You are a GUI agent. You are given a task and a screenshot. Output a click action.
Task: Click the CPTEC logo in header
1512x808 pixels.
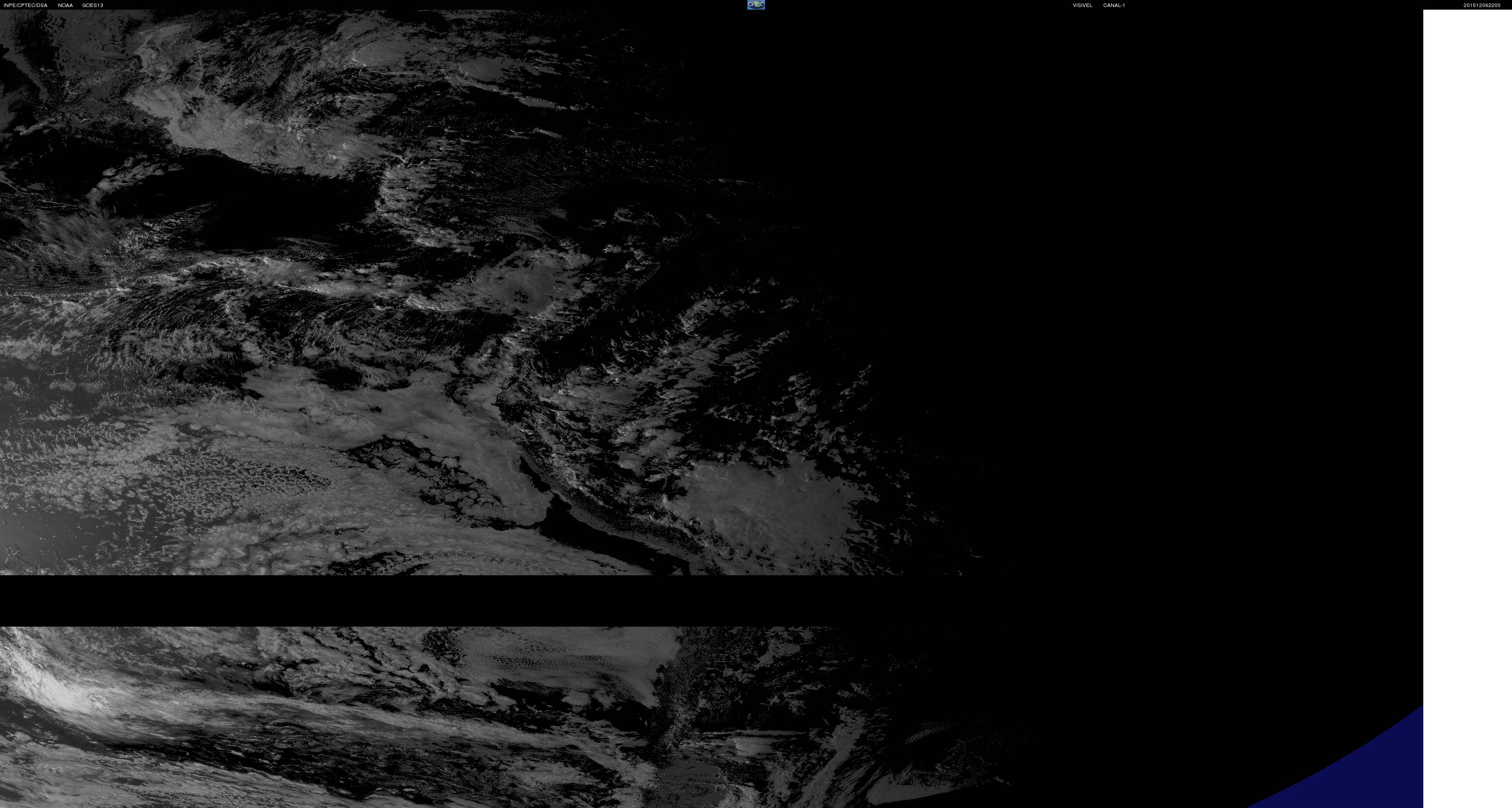point(755,5)
